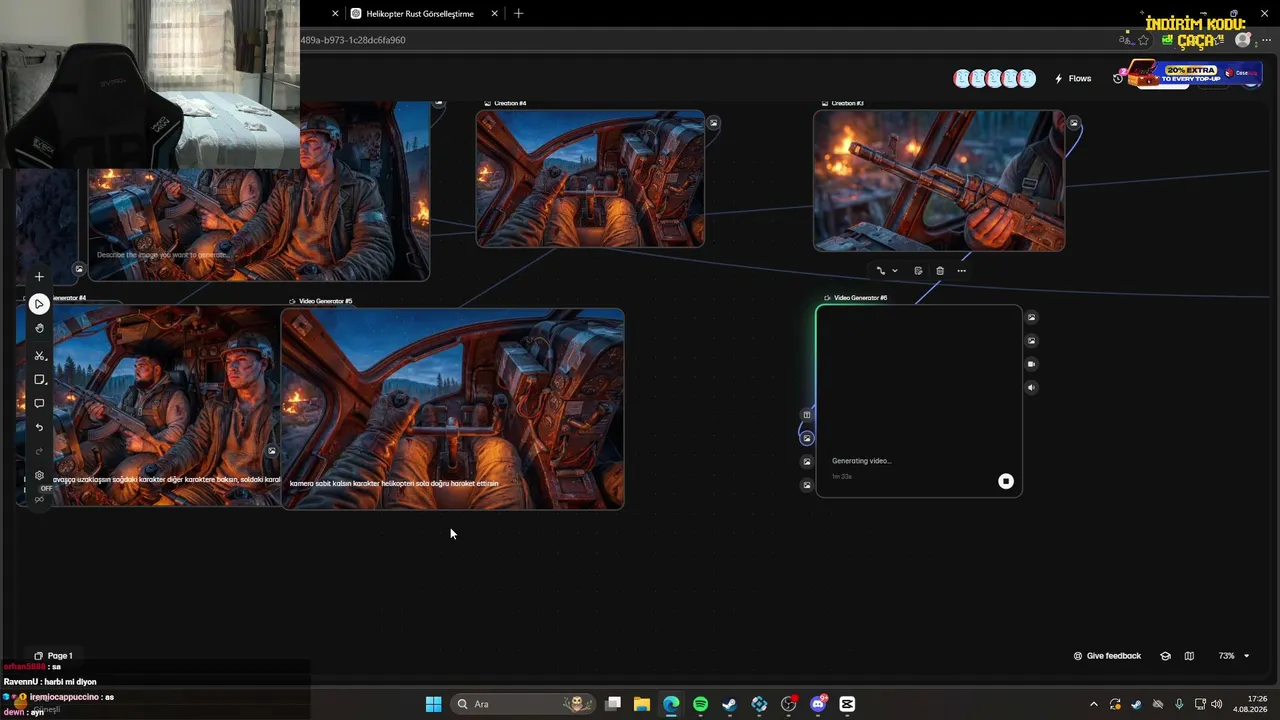Undo last action with the undo arrow

tap(39, 428)
